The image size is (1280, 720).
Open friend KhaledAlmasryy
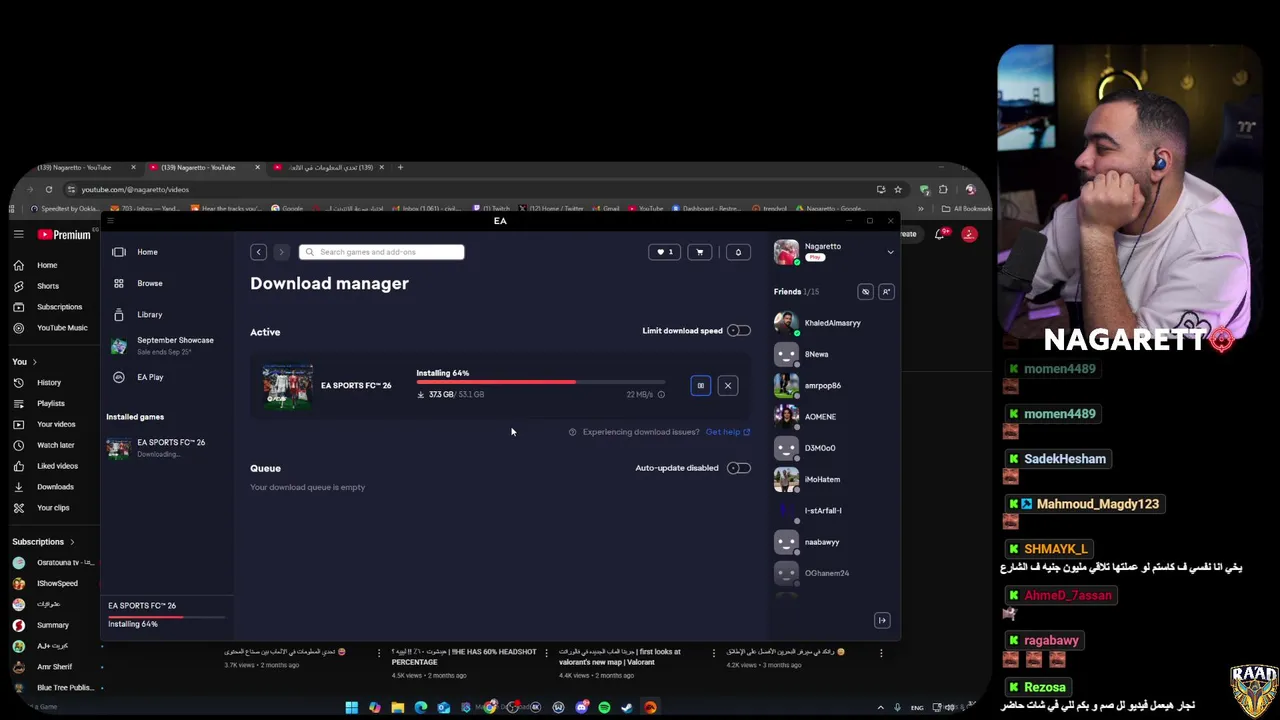(830, 323)
